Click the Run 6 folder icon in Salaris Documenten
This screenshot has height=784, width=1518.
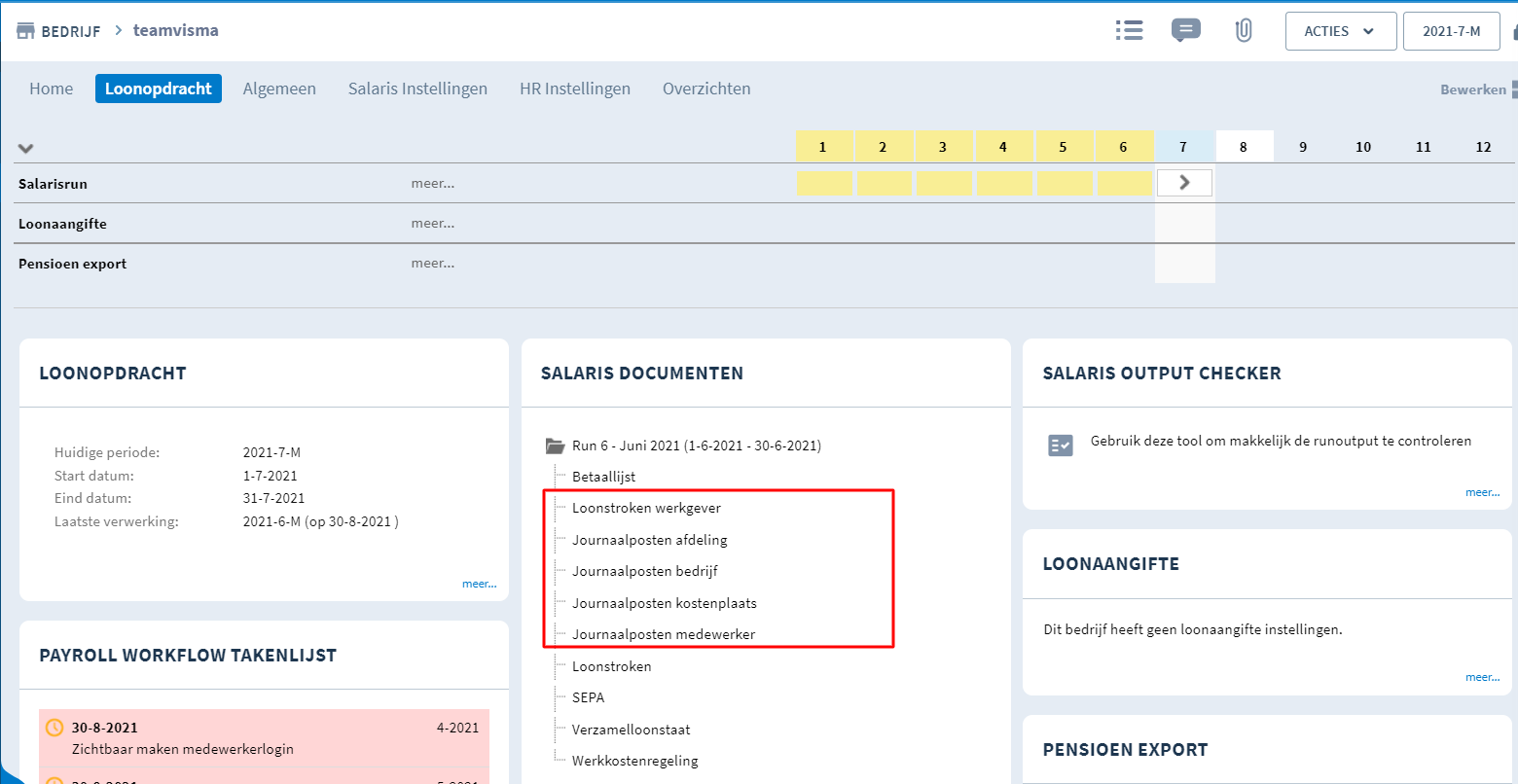[555, 445]
